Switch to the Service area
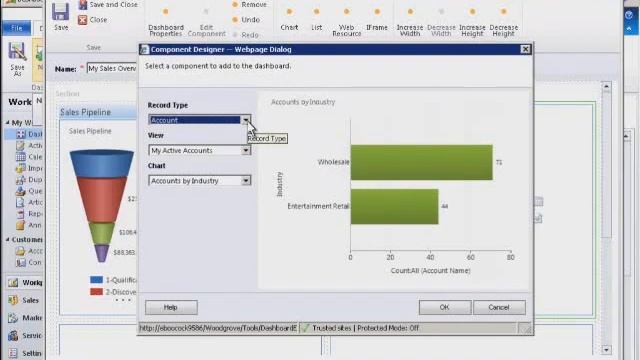Screen dimensions: 640x360 [24, 336]
